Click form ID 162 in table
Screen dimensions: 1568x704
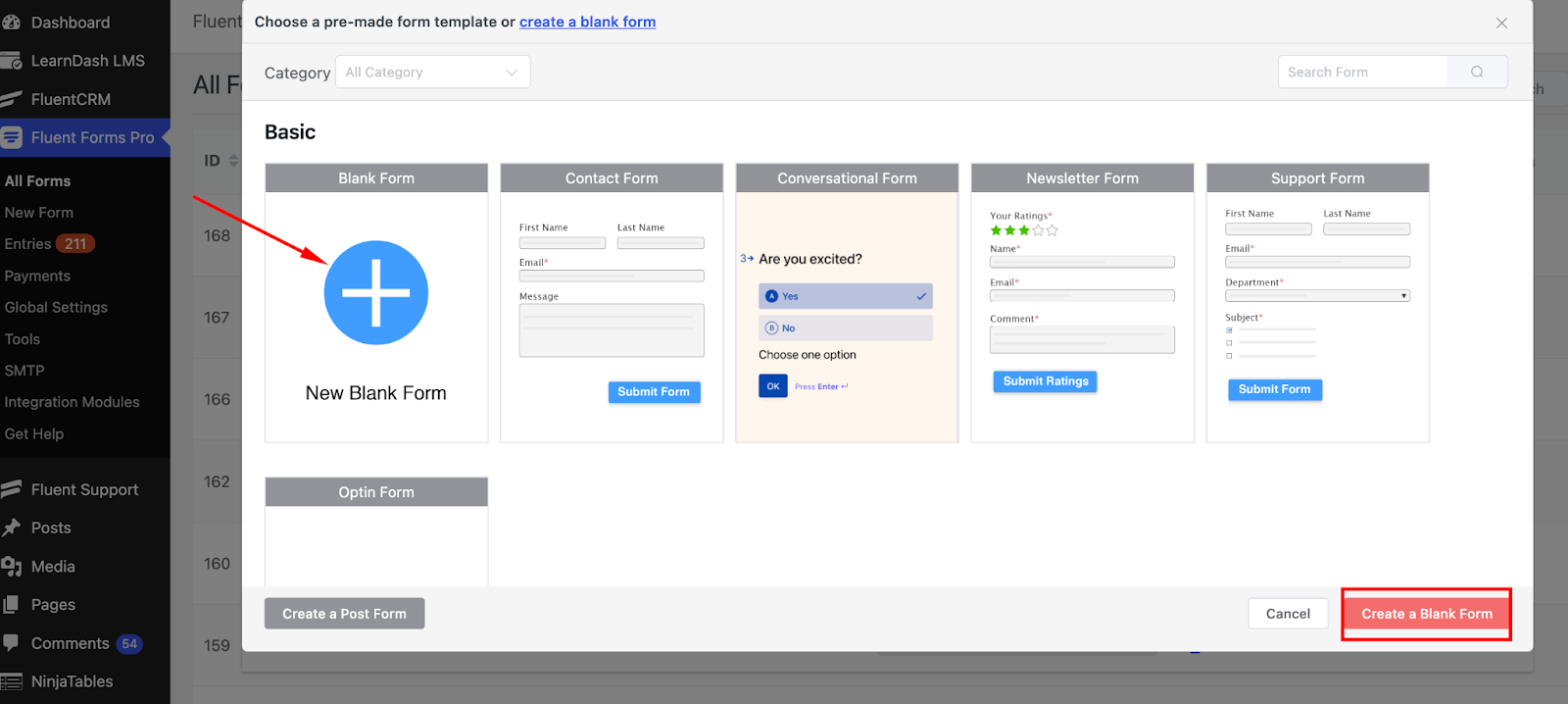coord(217,482)
